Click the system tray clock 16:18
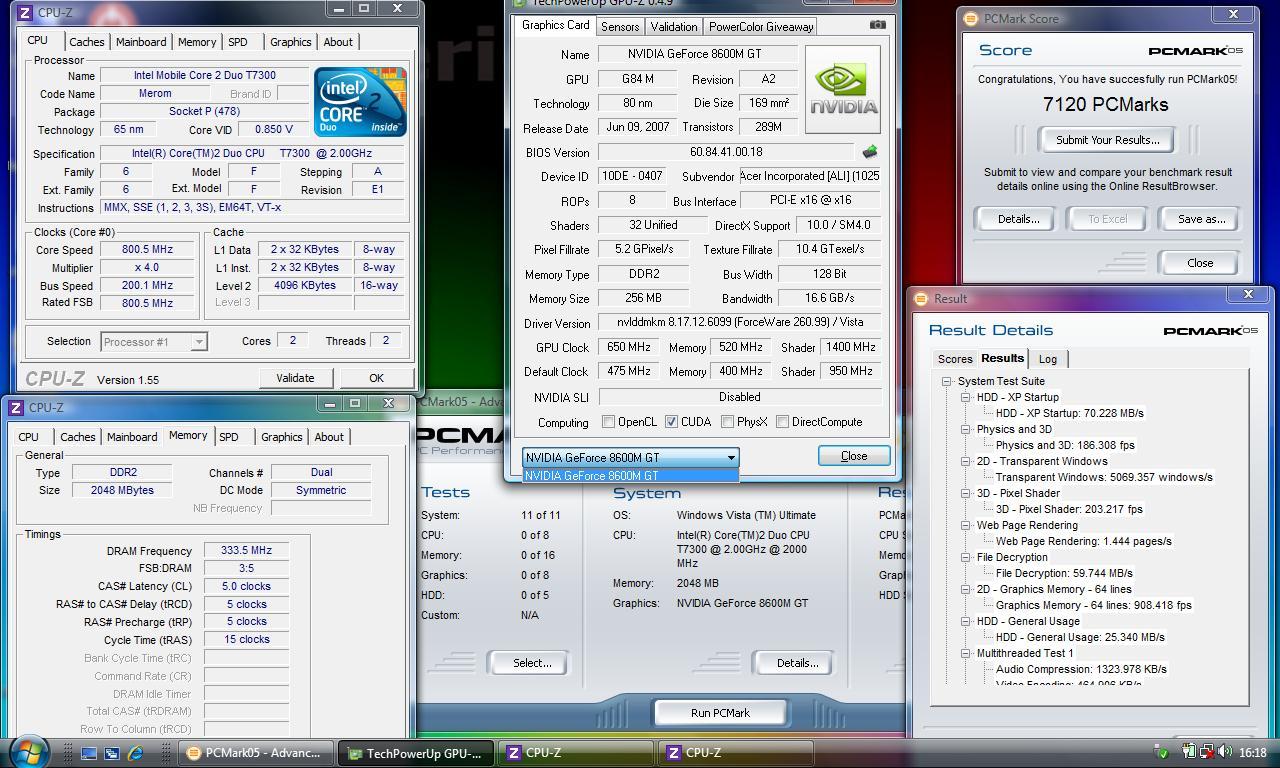This screenshot has width=1280, height=768. (x=1252, y=753)
